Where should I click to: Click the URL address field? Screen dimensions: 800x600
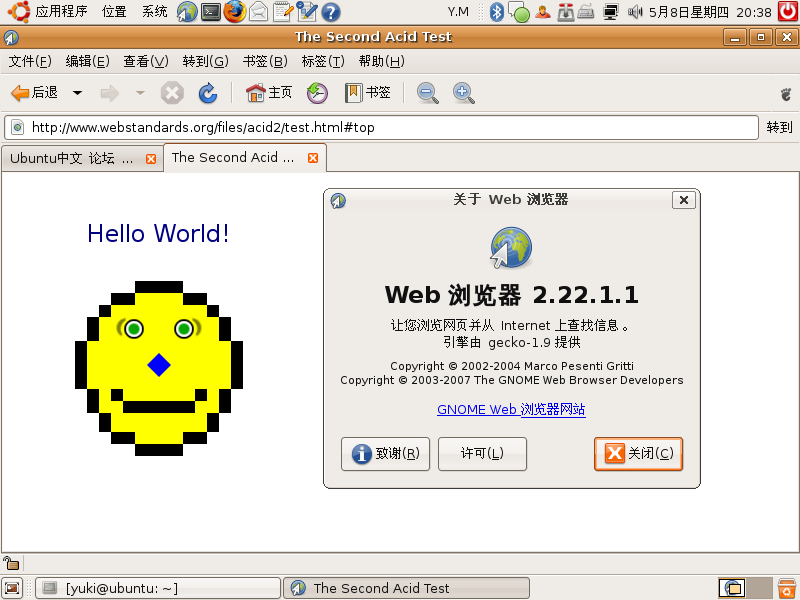(381, 127)
